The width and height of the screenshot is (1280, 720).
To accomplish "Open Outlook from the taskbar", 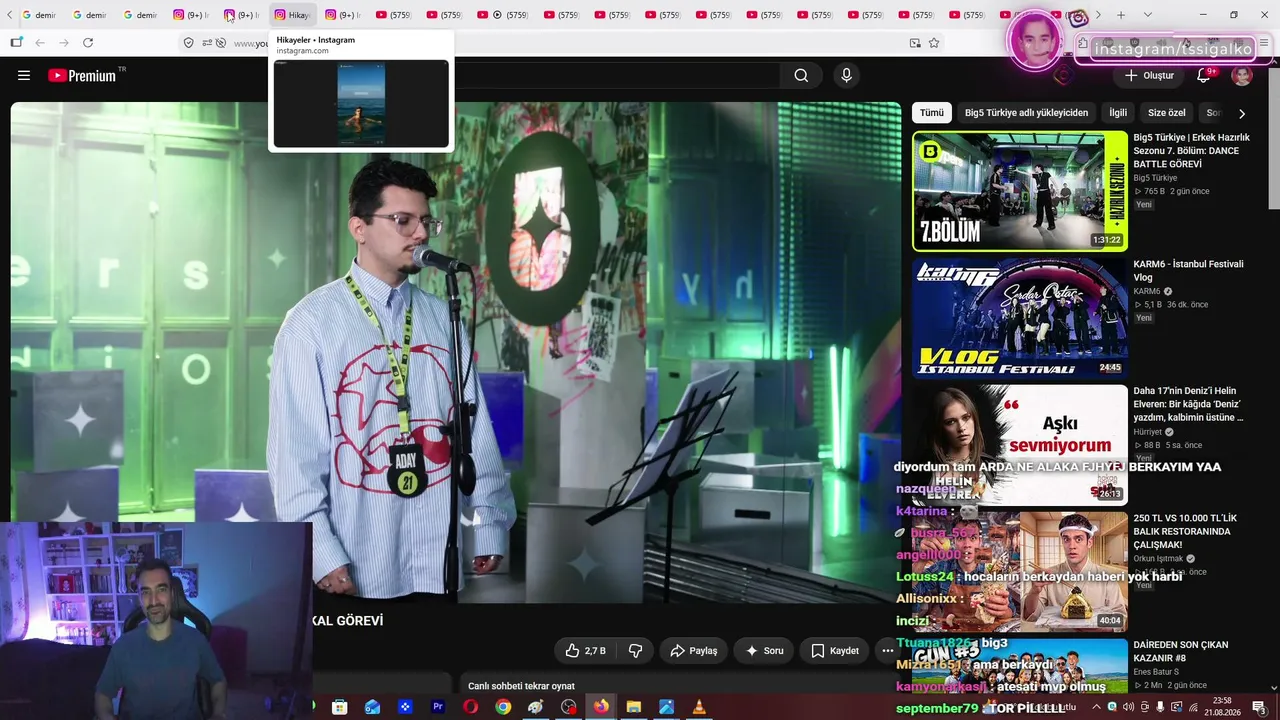I will [x=372, y=707].
